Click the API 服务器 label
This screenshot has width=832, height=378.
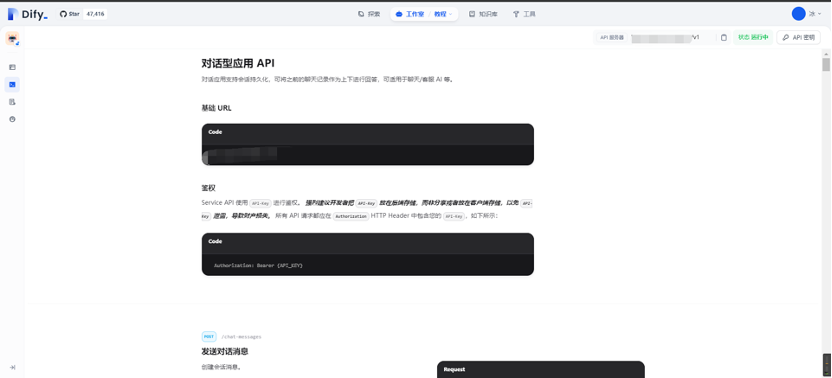pos(611,38)
